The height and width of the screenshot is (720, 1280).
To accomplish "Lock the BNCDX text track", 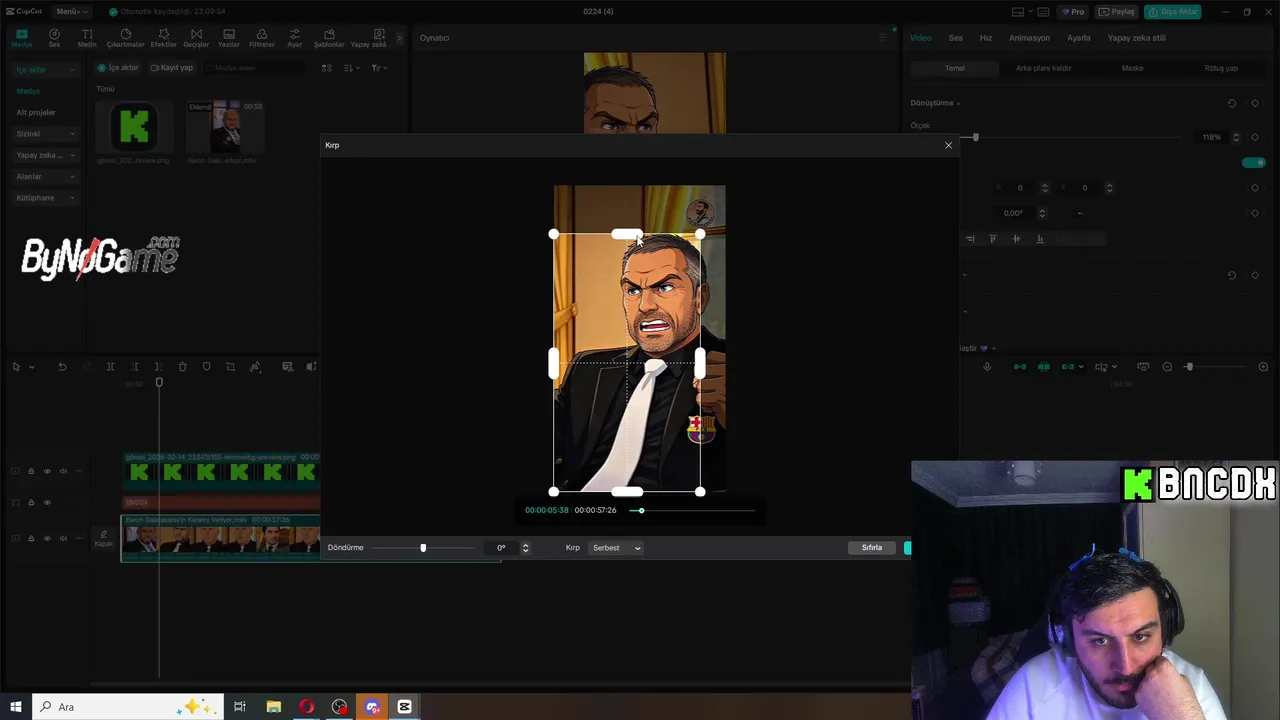I will tap(31, 502).
